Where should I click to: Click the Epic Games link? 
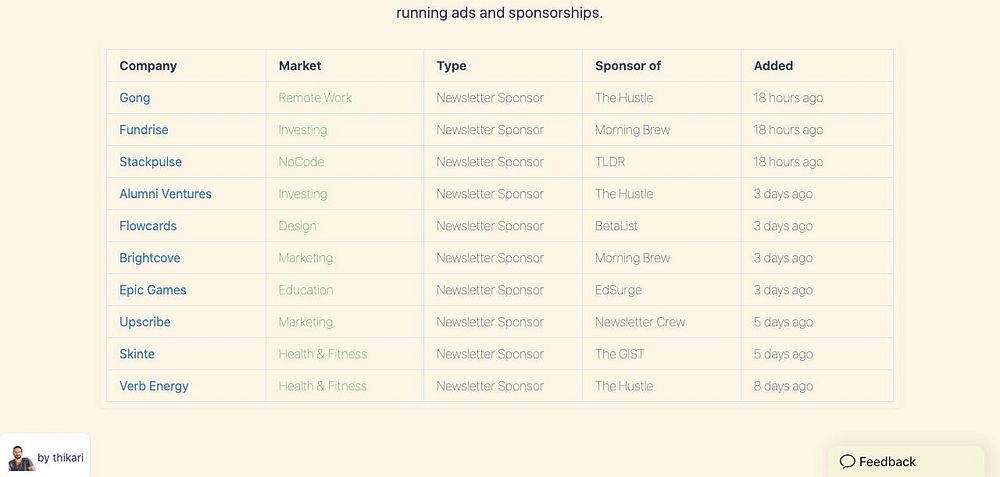(153, 290)
